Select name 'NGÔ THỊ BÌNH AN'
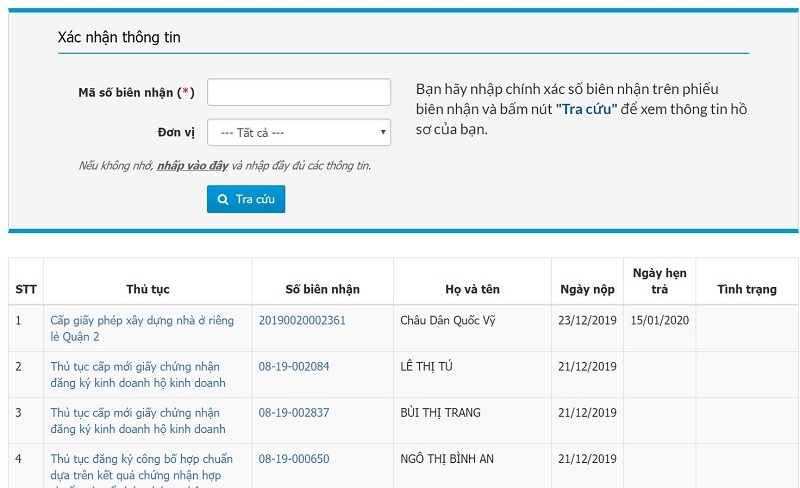Screen dimensions: 800x488 point(447,459)
